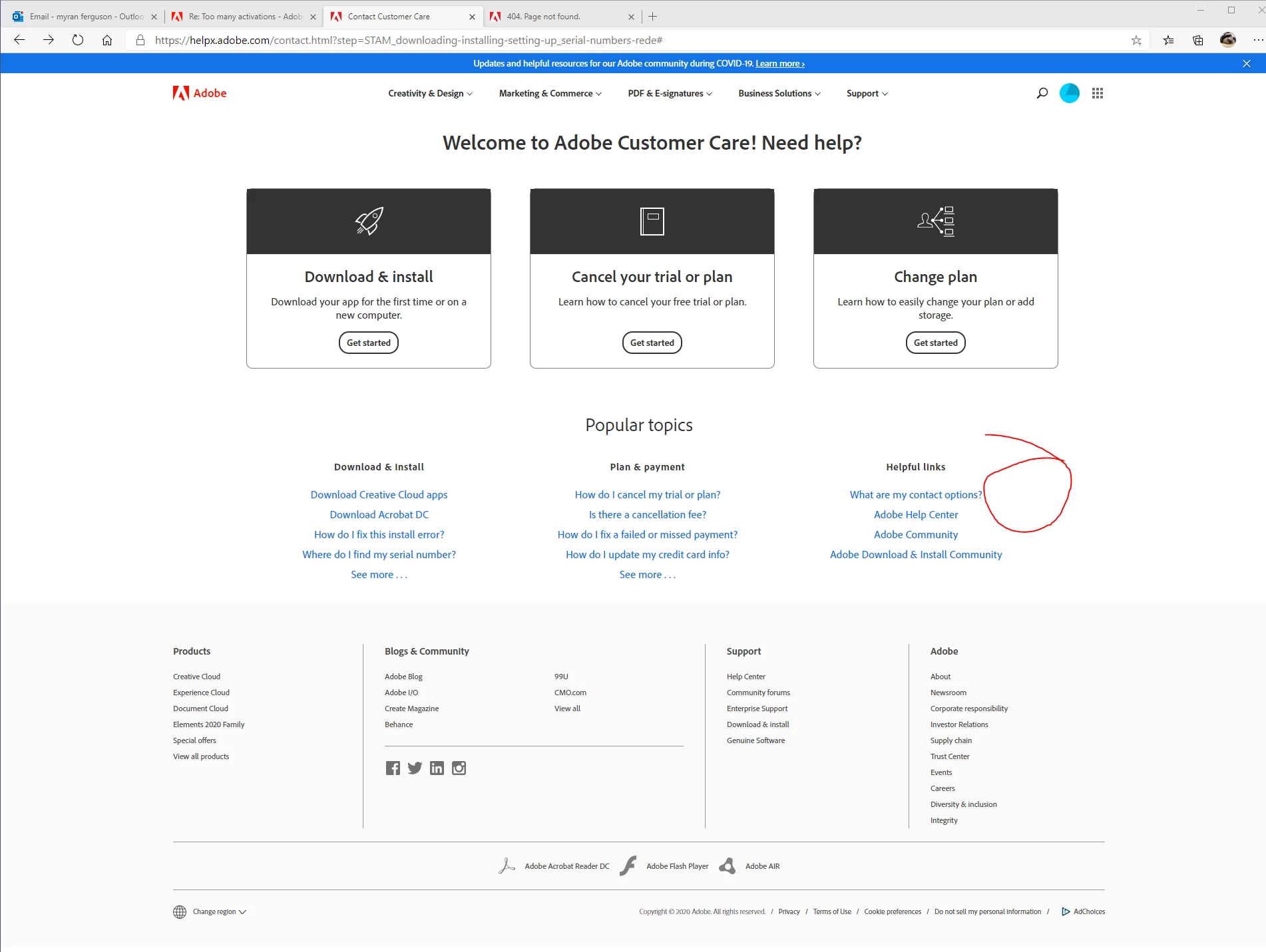1266x952 pixels.
Task: Expand Business Solutions menu
Action: click(x=779, y=93)
